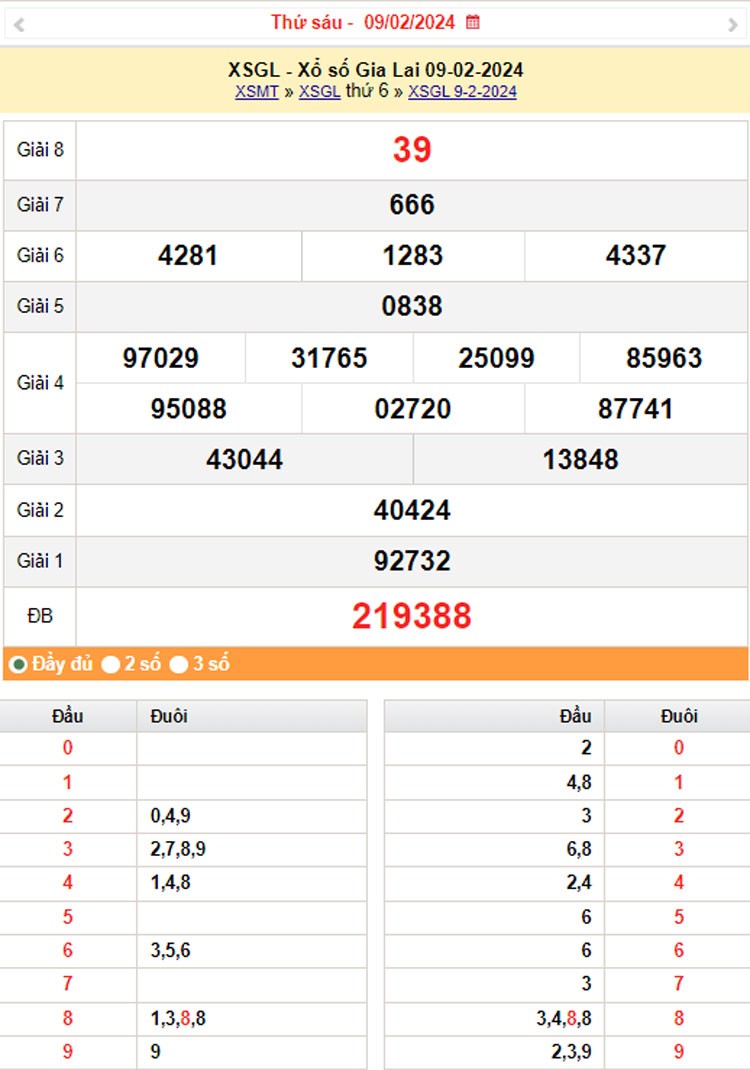Select the Đầy đủ radio option
This screenshot has height=1070, width=750.
[x=18, y=664]
